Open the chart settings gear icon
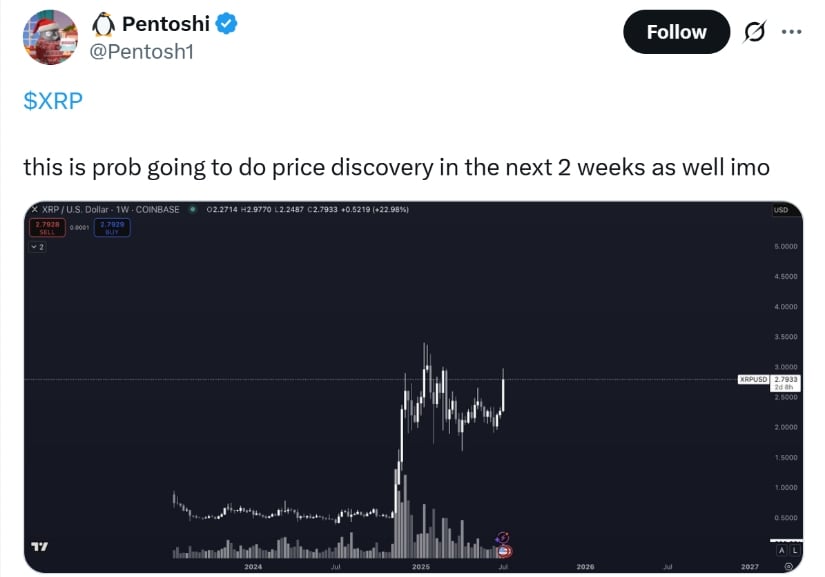Image resolution: width=825 pixels, height=577 pixels. (789, 566)
